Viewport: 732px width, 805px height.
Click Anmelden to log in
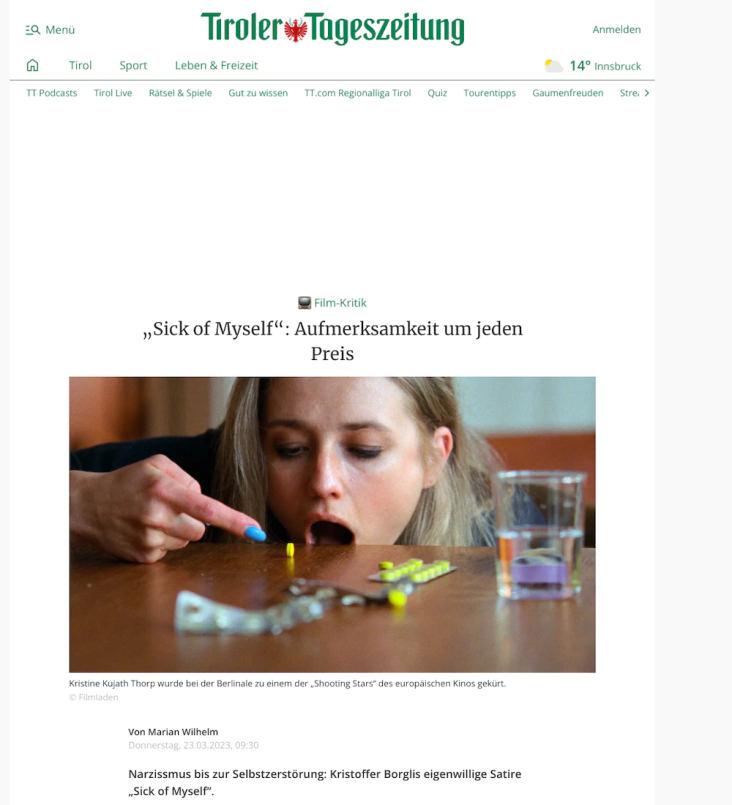point(617,29)
